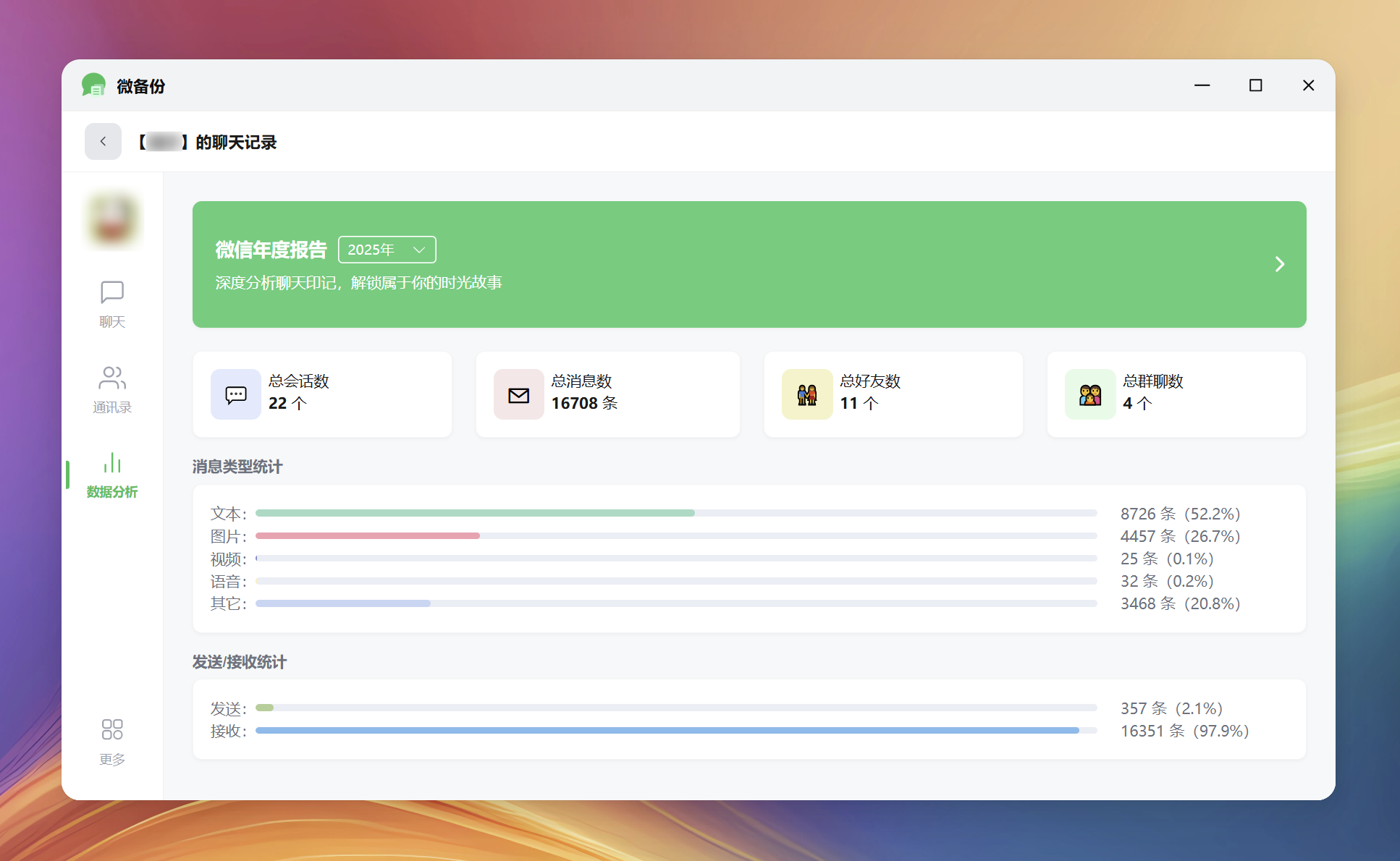Viewport: 1400px width, 861px height.
Task: Click the '11 个' friends value
Action: click(x=859, y=403)
